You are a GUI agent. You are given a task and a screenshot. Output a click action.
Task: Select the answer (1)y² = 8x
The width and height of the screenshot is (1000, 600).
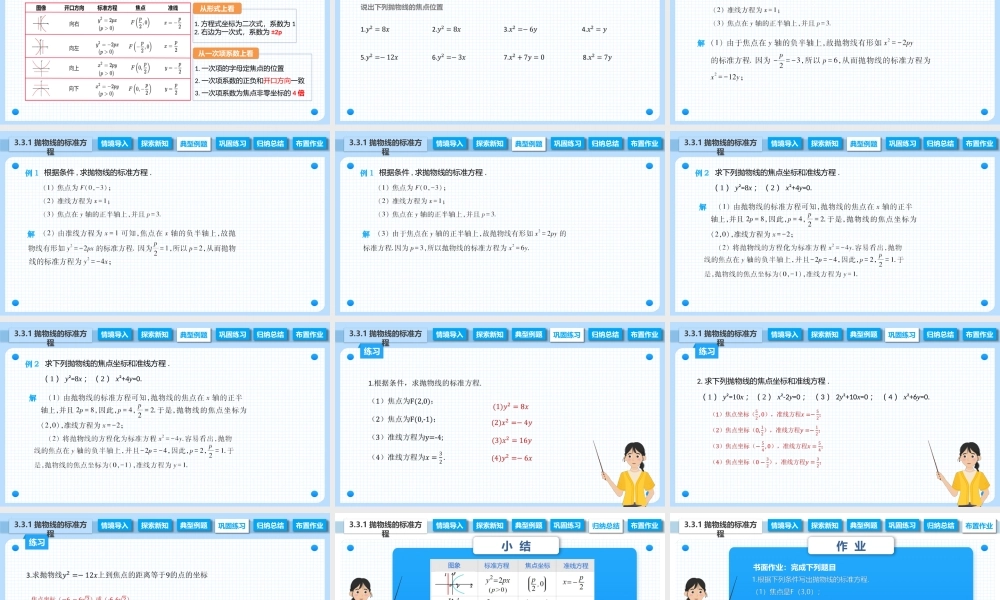click(510, 406)
